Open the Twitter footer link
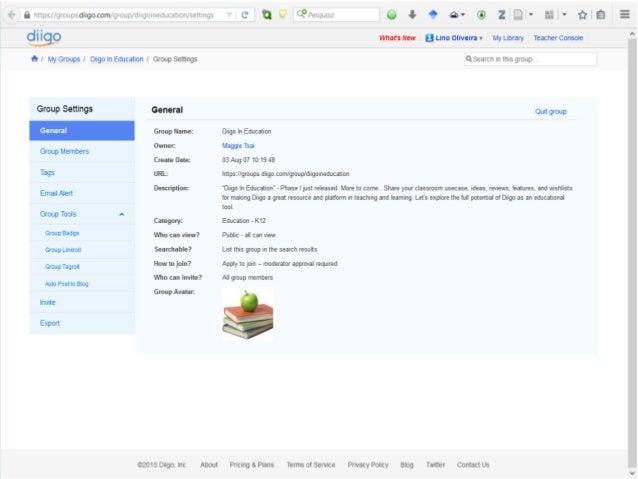This screenshot has height=479, width=638. click(435, 465)
